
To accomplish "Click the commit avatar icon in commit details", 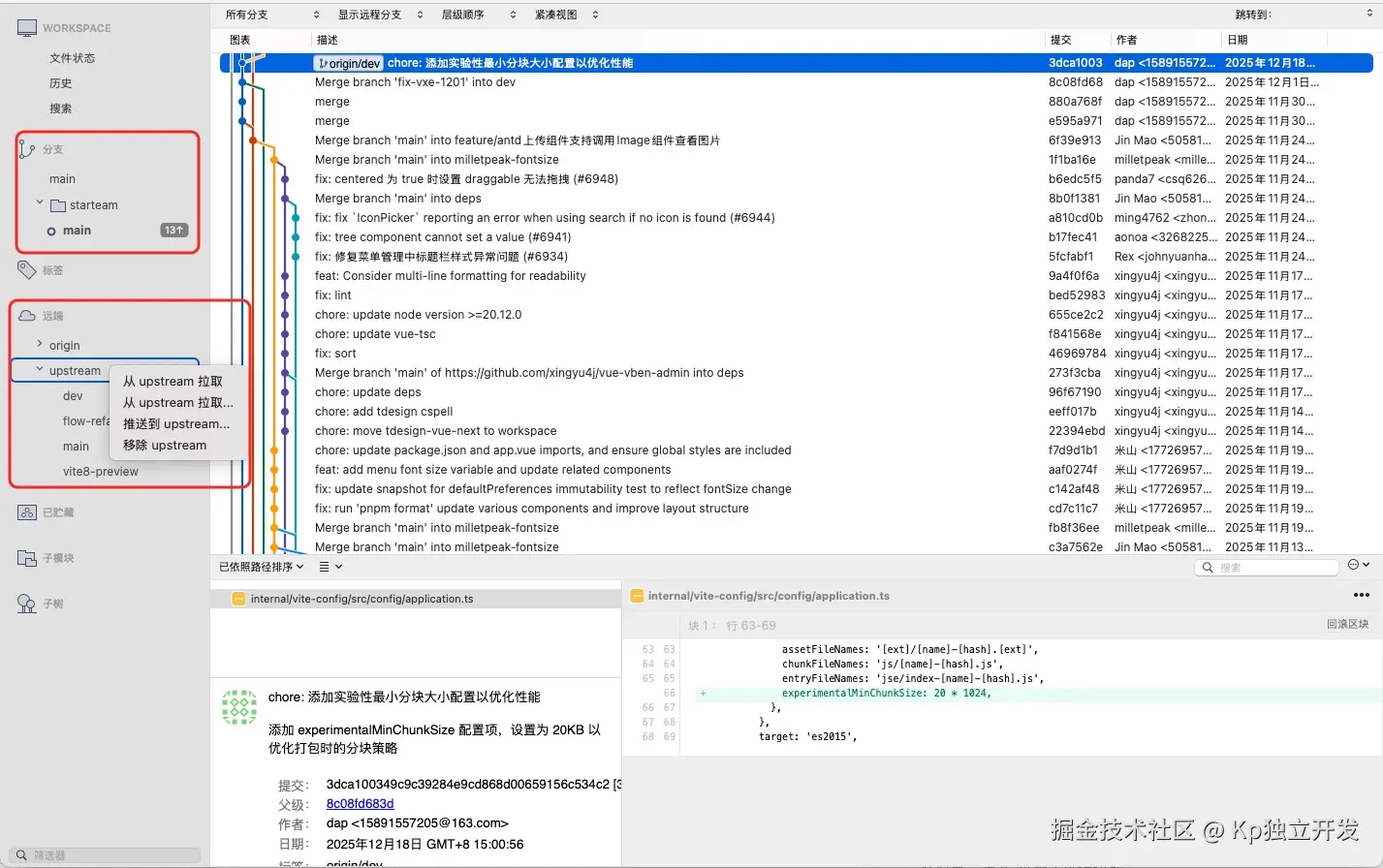I will tap(238, 706).
